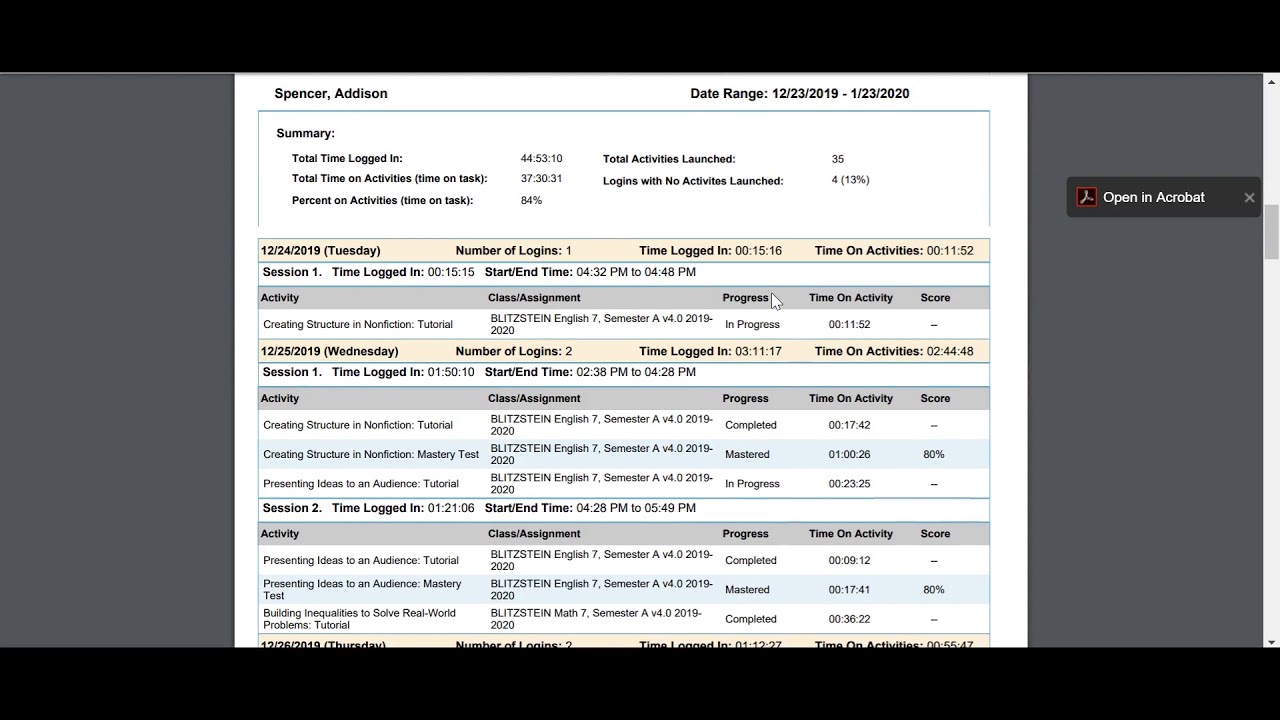This screenshot has width=1280, height=720.
Task: Click the Percent on Activities value 84%
Action: [531, 200]
